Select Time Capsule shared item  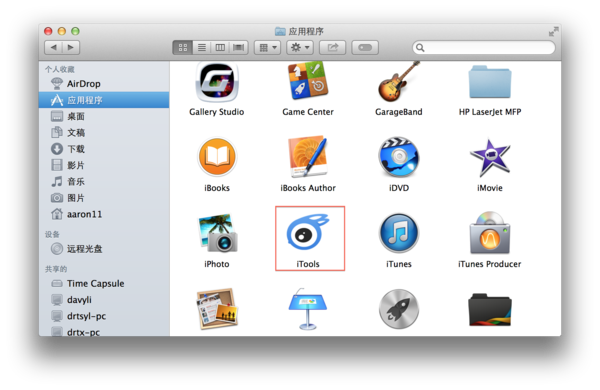[x=104, y=284]
